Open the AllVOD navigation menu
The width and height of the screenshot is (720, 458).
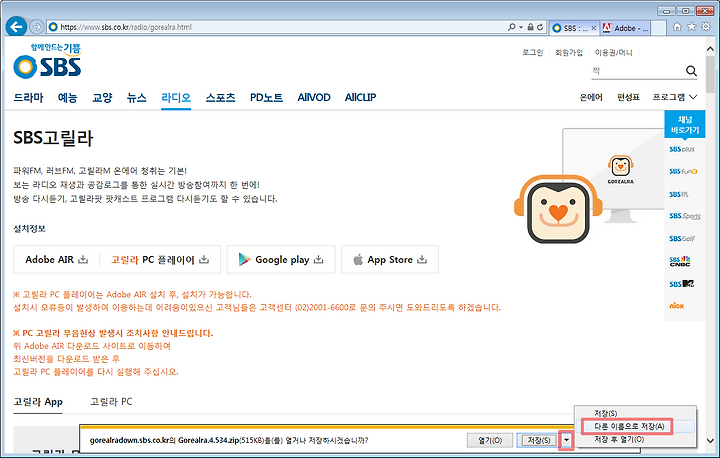tap(314, 97)
